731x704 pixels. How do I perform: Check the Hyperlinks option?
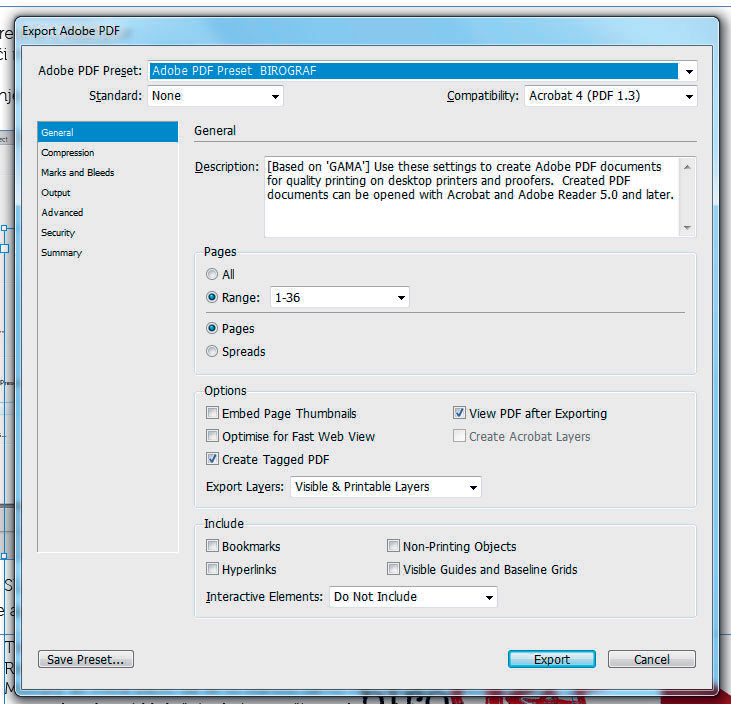(213, 569)
